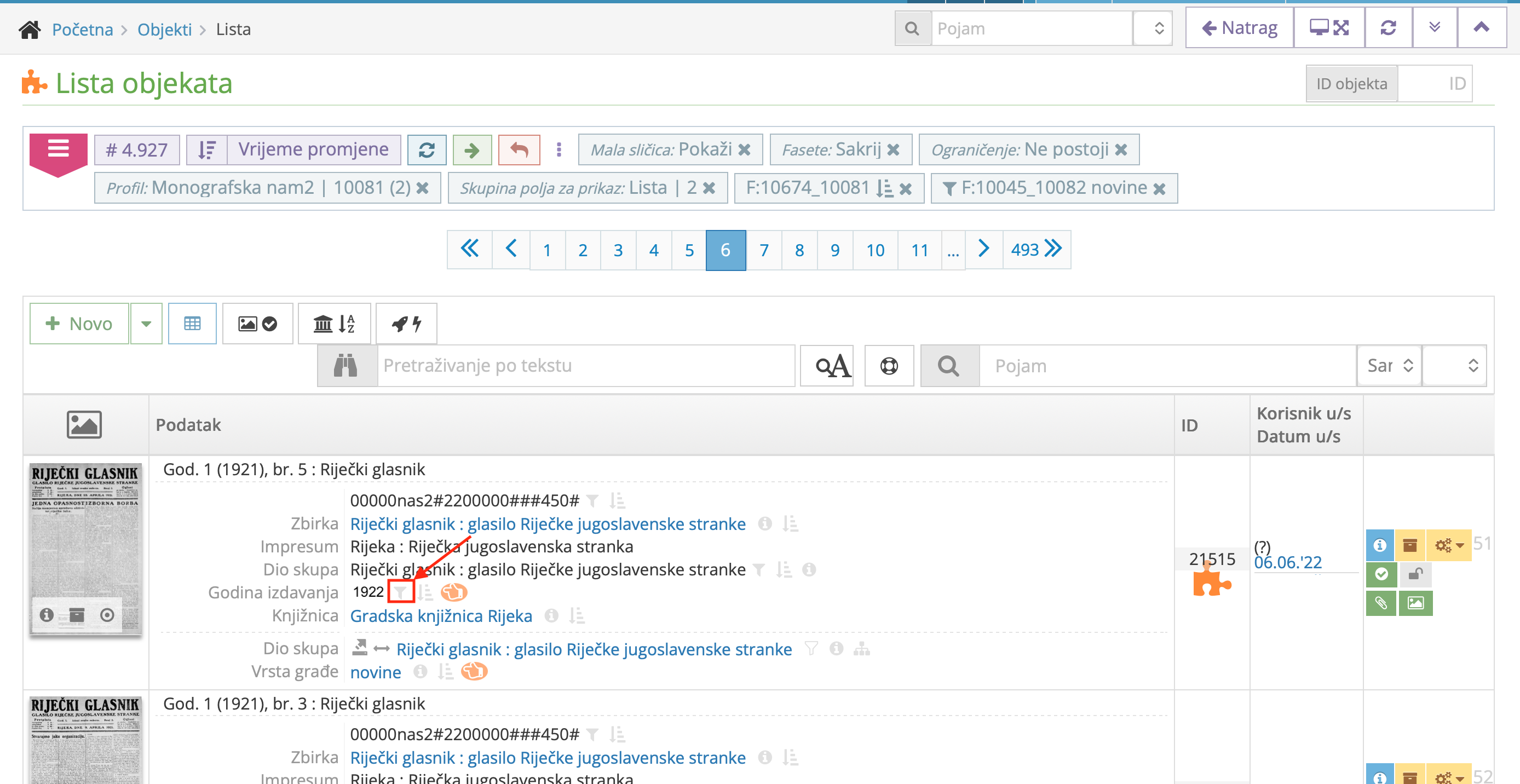
Task: Click the home icon in breadcrumb
Action: coord(30,29)
